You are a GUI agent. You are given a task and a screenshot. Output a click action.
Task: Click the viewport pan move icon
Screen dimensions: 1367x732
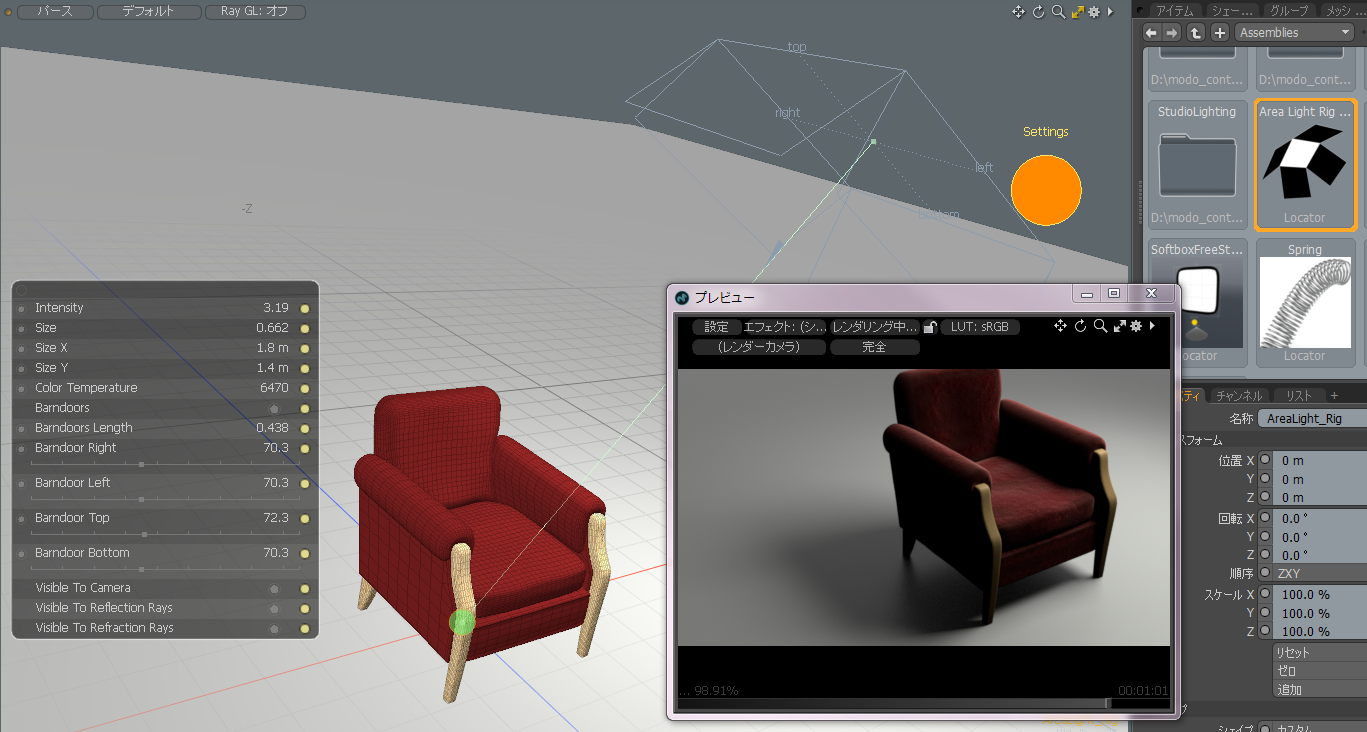point(1018,12)
